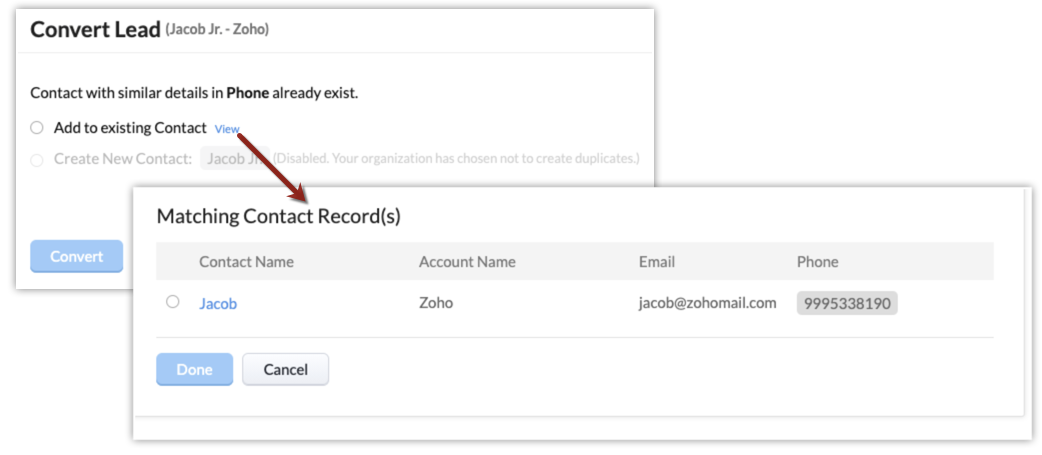1042x455 pixels.
Task: Click the Matching Contact Record(s) heading
Action: 279,216
